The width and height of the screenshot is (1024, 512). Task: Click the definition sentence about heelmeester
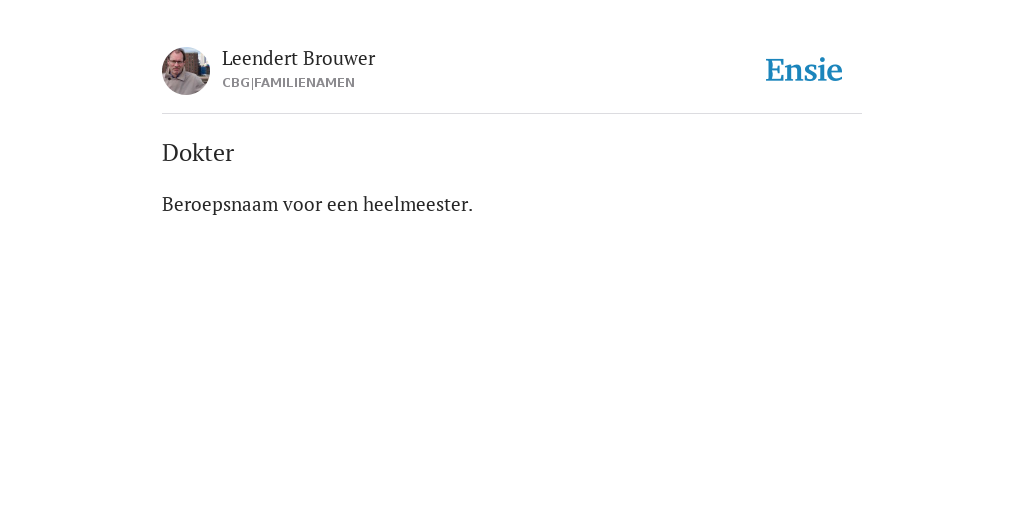[317, 204]
